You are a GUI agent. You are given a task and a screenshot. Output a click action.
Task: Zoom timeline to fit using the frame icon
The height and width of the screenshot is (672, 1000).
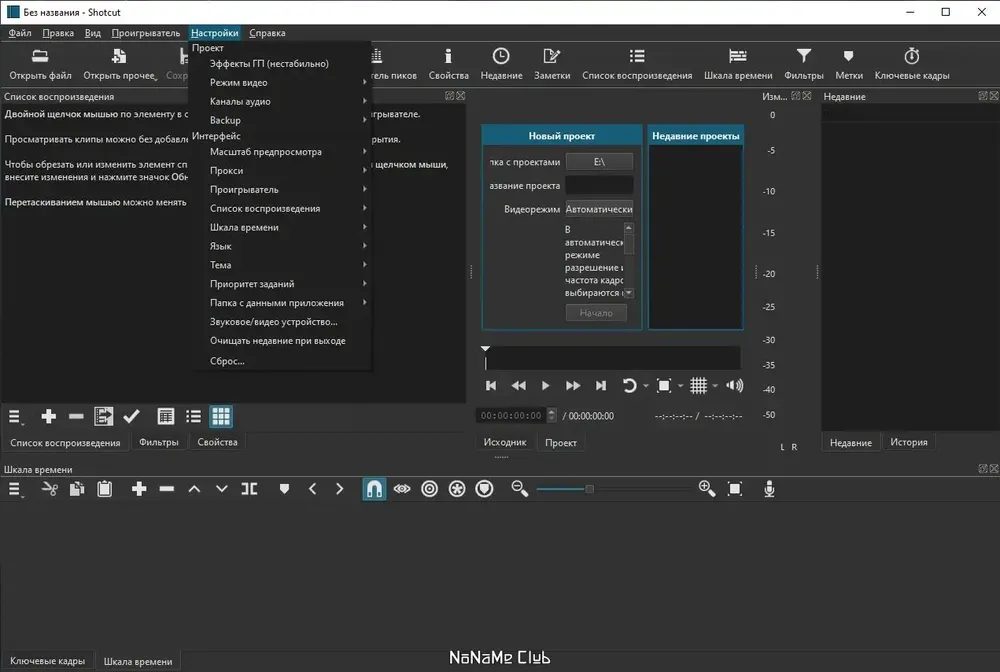point(735,489)
